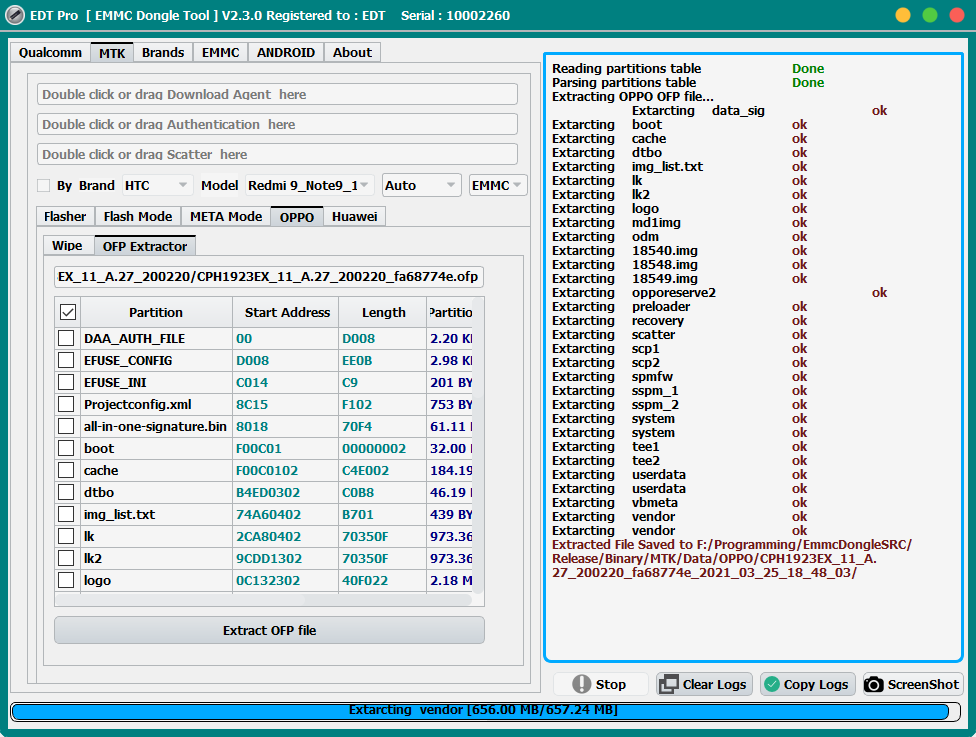Open the HTC brand dropdown
976x737 pixels.
(x=156, y=185)
